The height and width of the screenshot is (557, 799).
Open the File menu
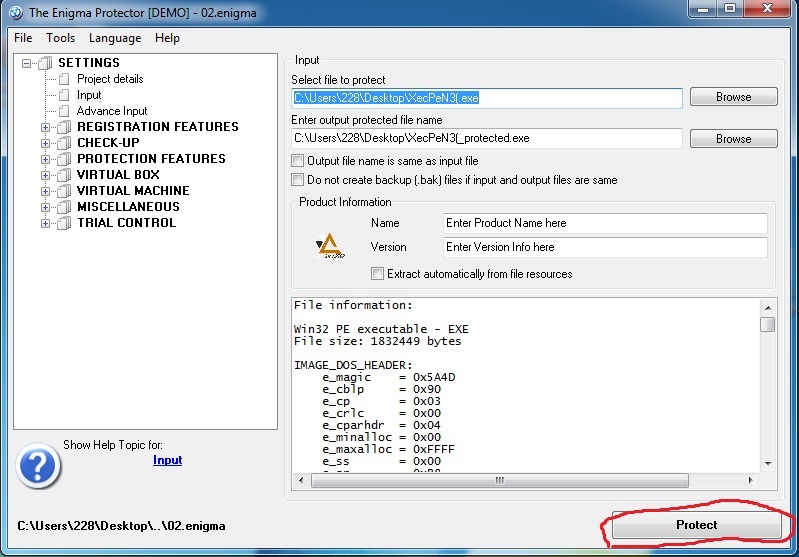click(x=23, y=38)
